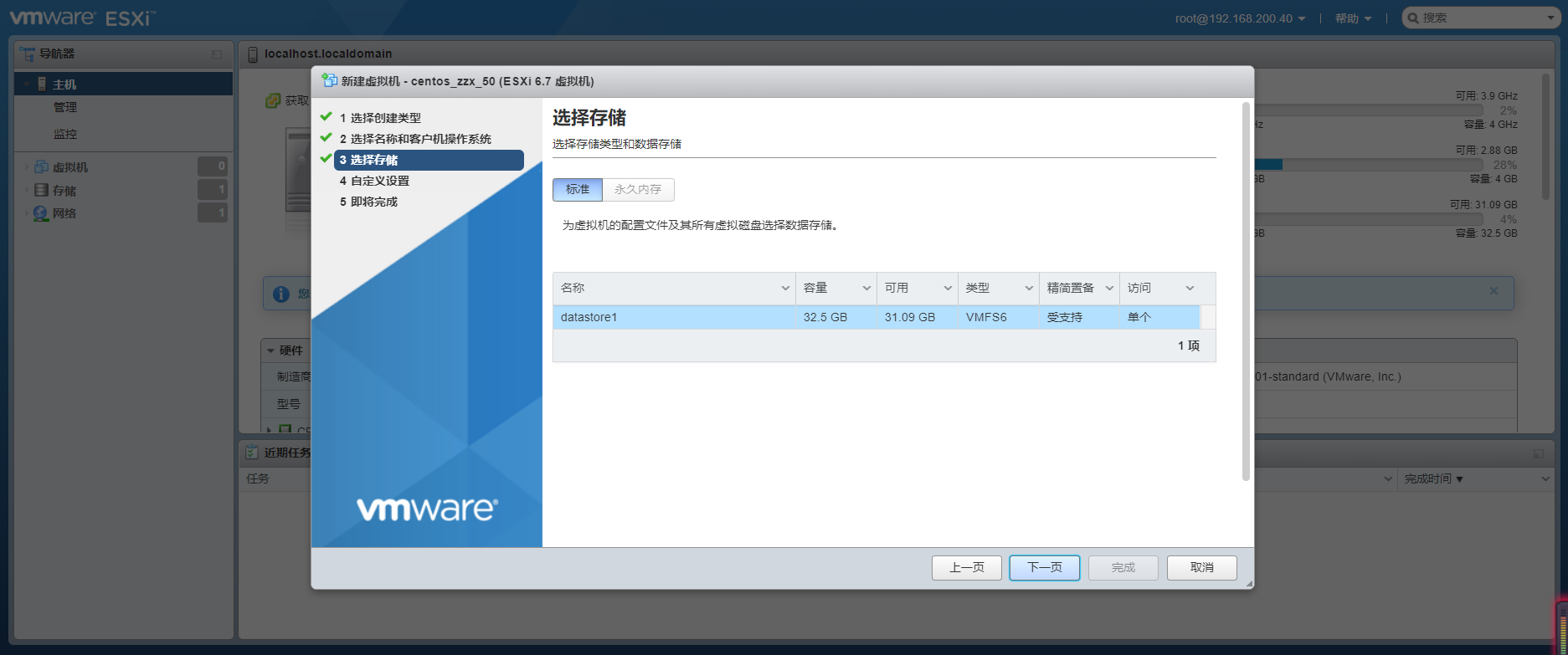Image resolution: width=1568 pixels, height=655 pixels.
Task: Click the 上一页 back button
Action: point(967,568)
